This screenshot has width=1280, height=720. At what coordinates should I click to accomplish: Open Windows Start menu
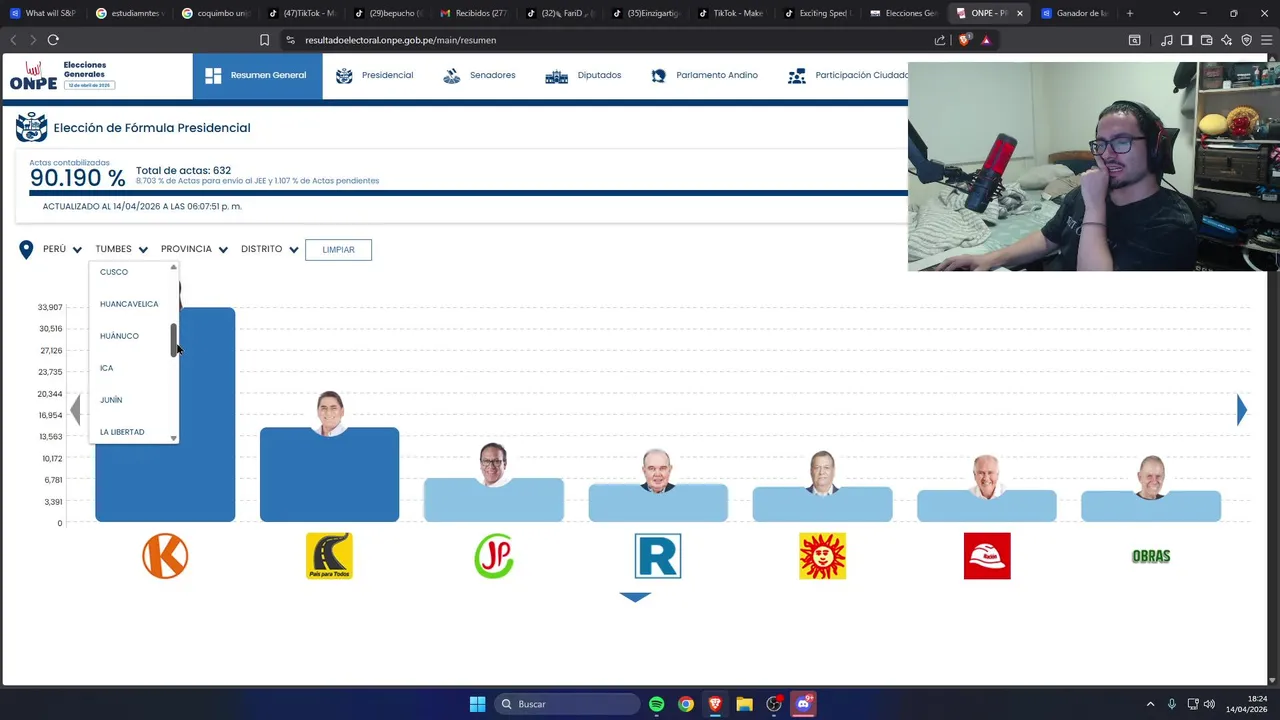[x=477, y=704]
